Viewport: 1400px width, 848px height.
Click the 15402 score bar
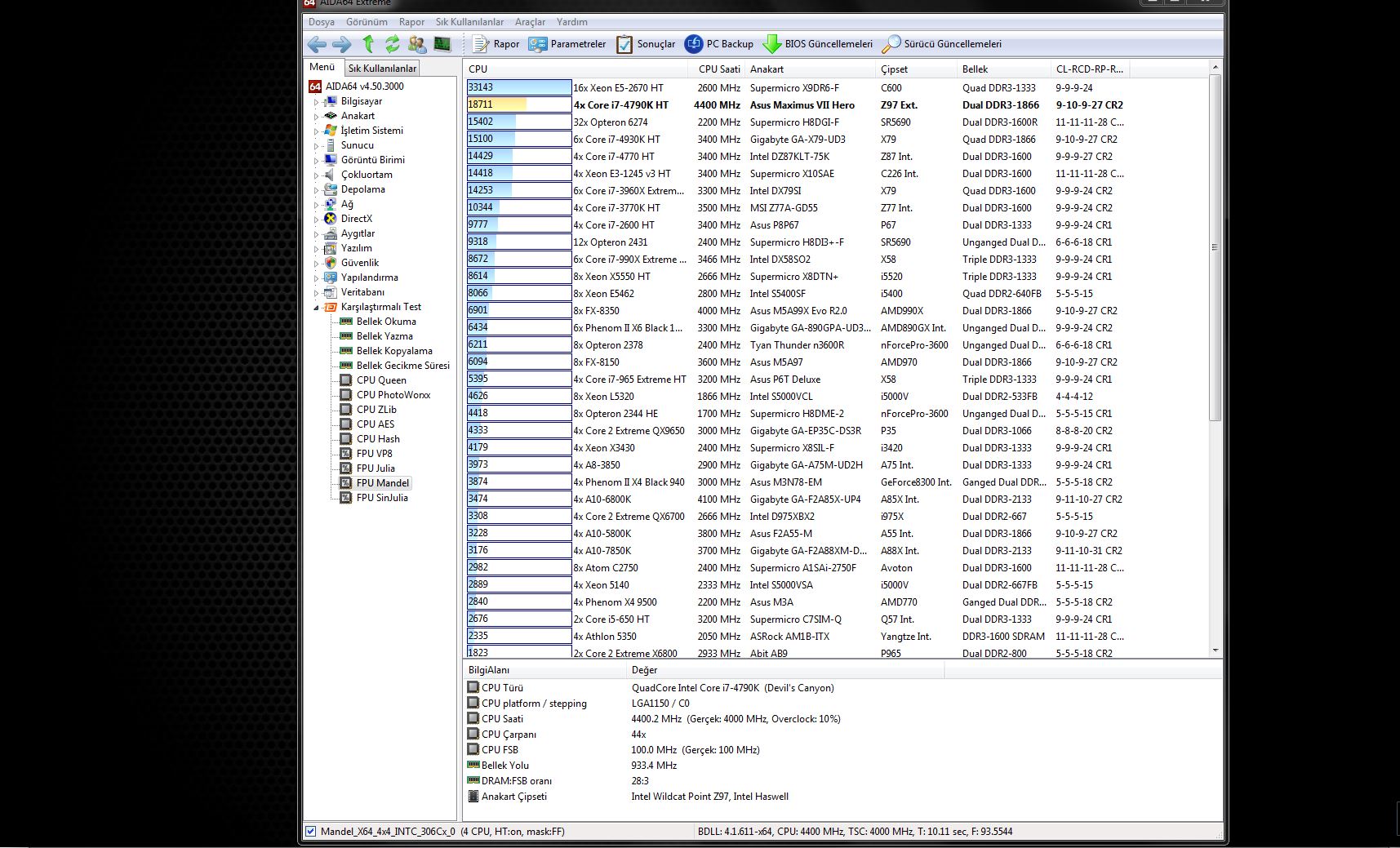(x=519, y=122)
